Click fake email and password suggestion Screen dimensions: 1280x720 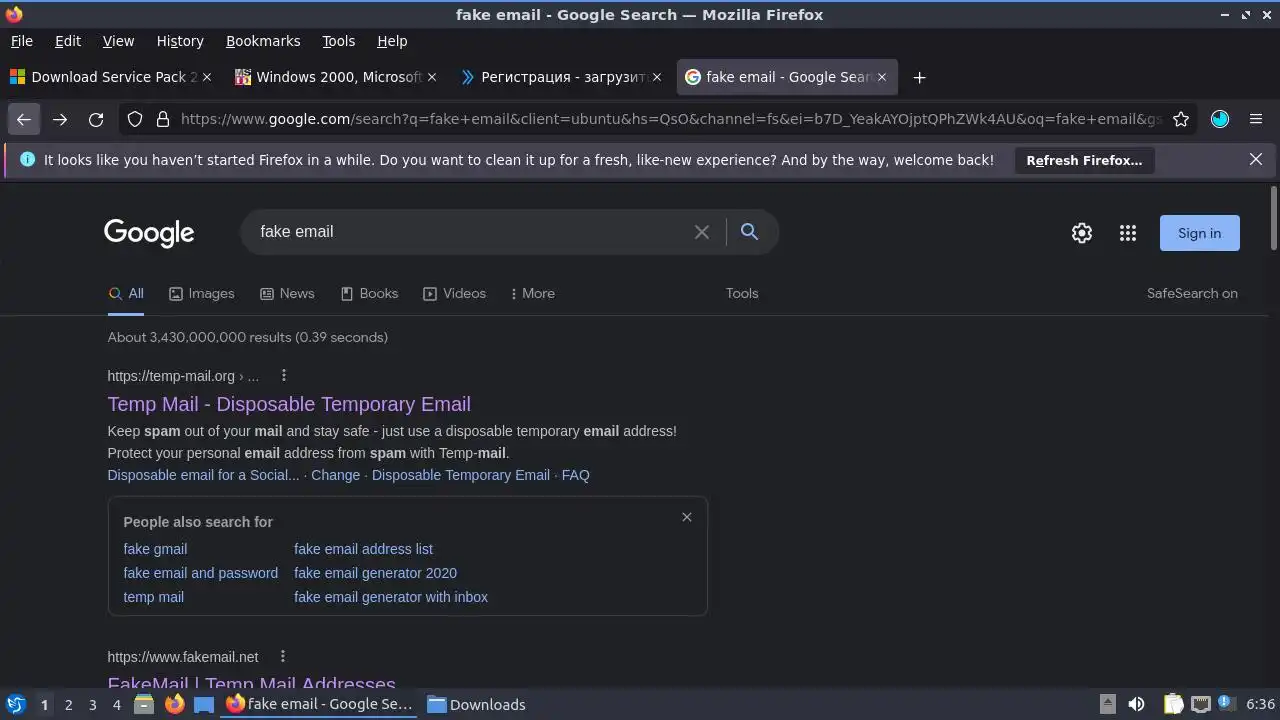[x=201, y=573]
